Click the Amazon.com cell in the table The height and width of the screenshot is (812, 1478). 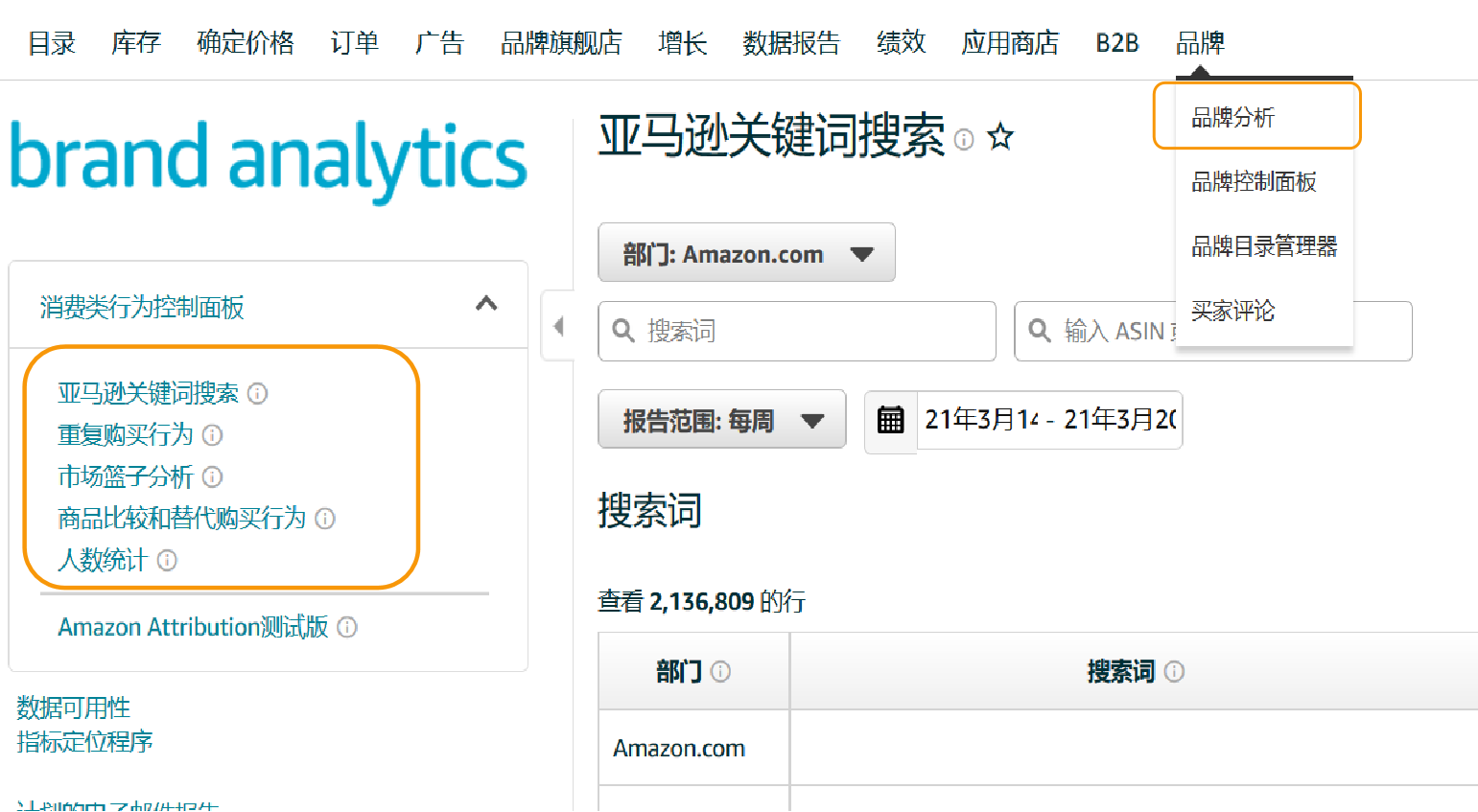pyautogui.click(x=693, y=748)
